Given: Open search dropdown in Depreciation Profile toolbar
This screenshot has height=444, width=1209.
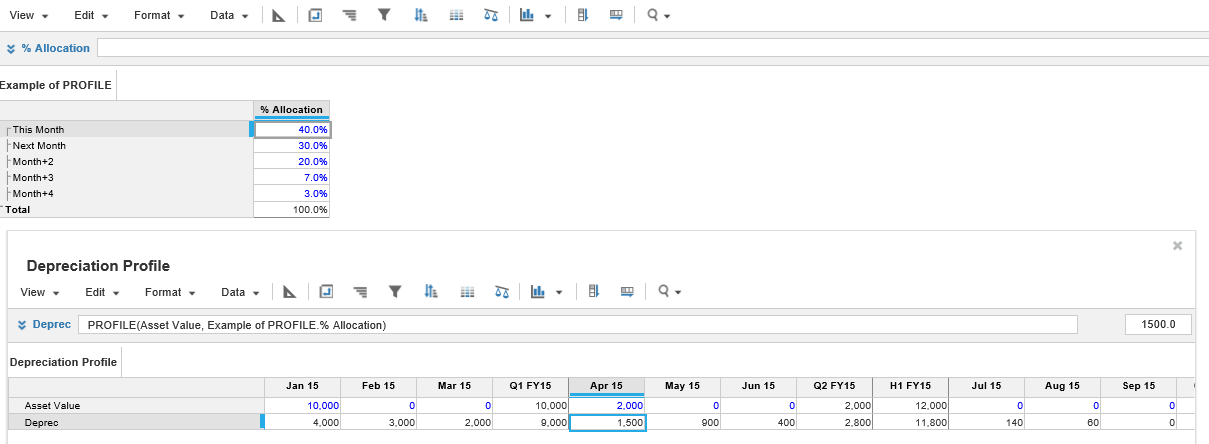Looking at the screenshot, I should pyautogui.click(x=668, y=292).
